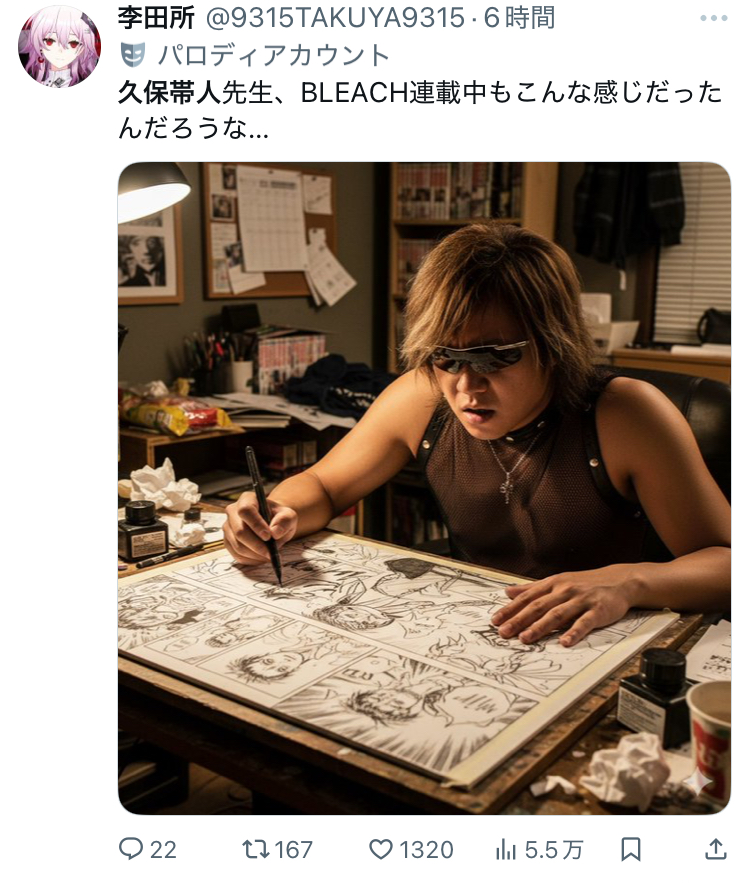Open the 6時間 timestamp link

(x=519, y=18)
